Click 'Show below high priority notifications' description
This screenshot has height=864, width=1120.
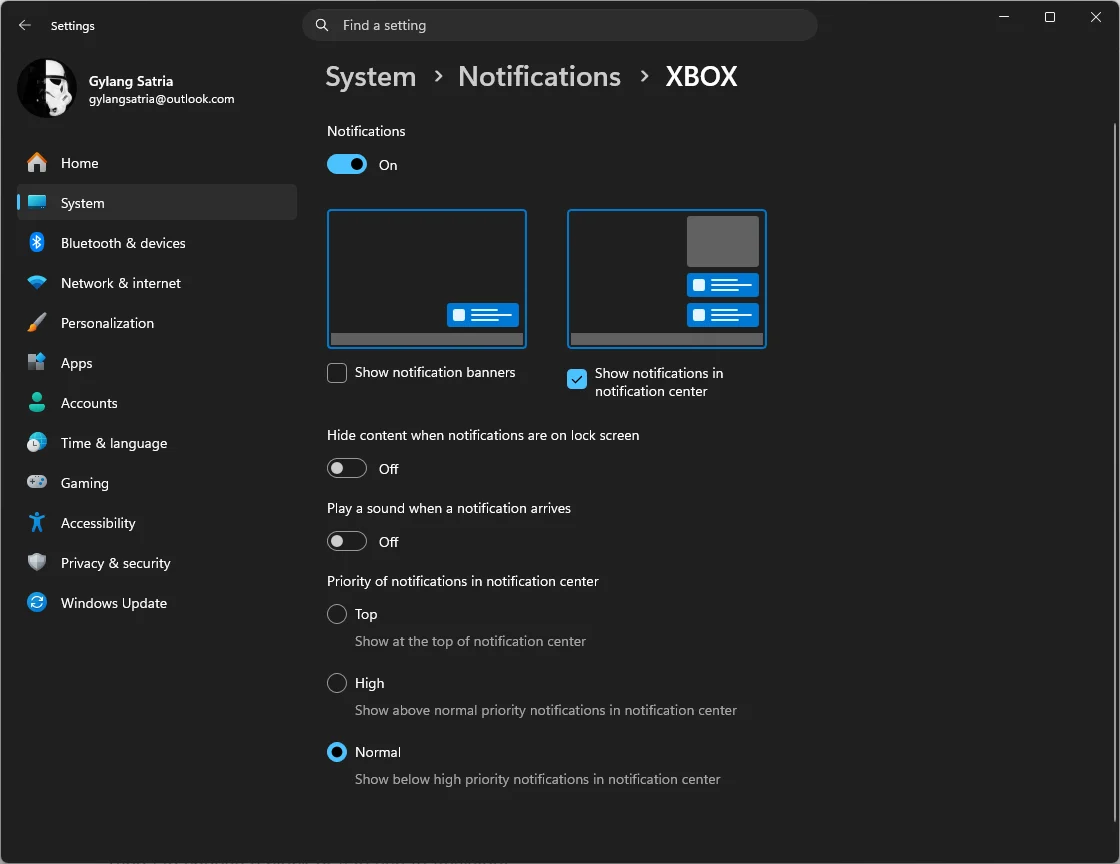pyautogui.click(x=538, y=779)
